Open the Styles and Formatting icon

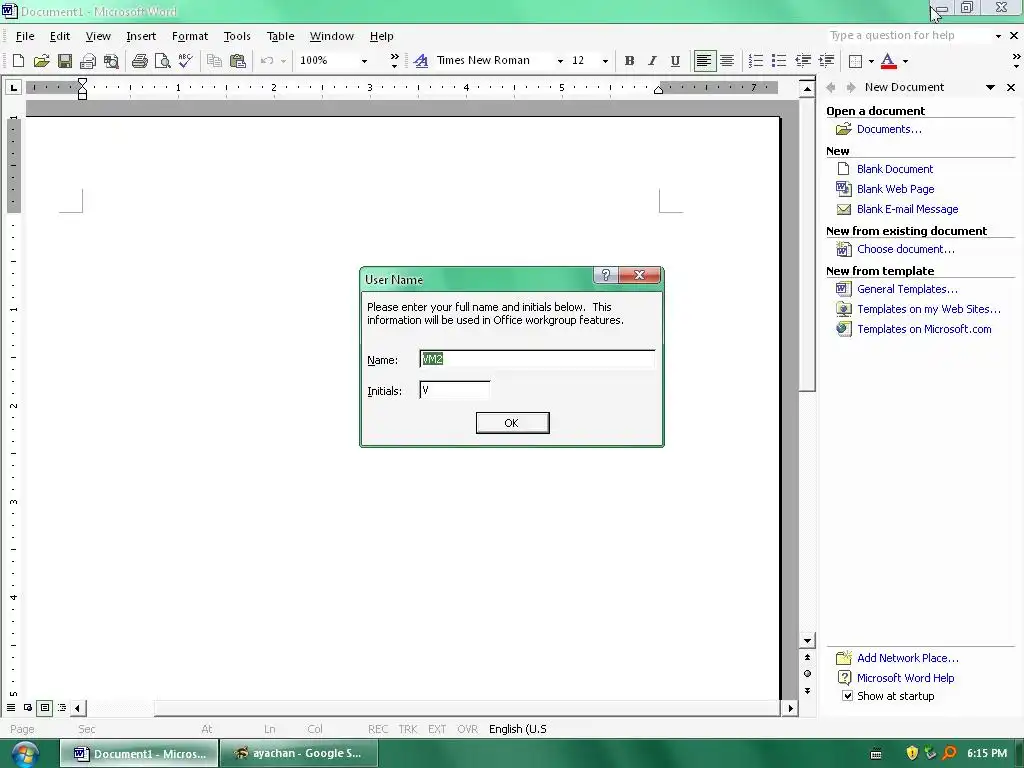(x=421, y=61)
